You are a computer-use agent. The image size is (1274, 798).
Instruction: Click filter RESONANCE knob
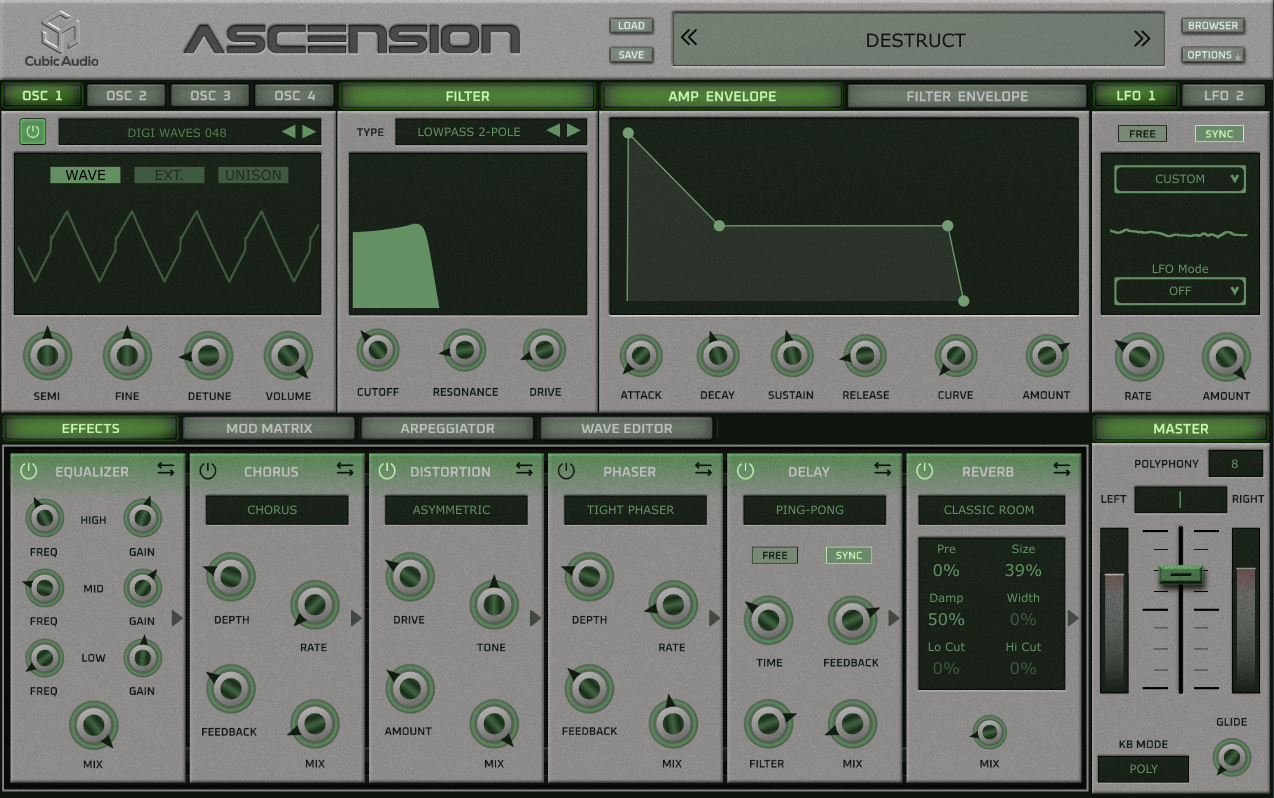464,350
